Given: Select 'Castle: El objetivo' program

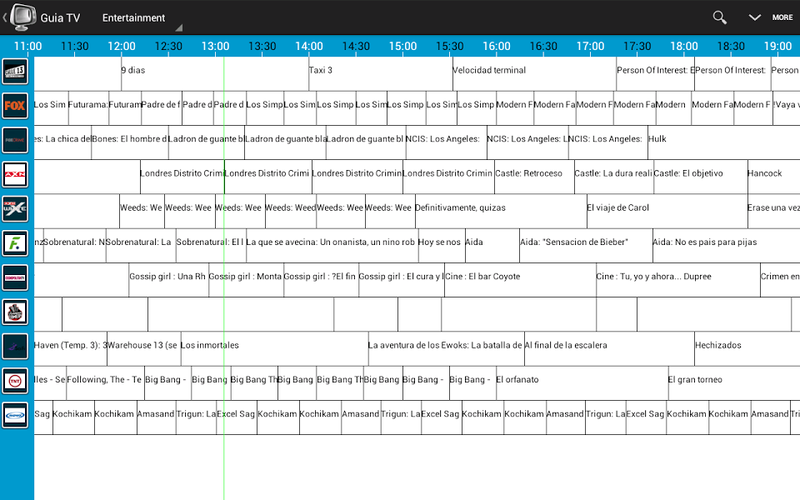Looking at the screenshot, I should [701, 177].
